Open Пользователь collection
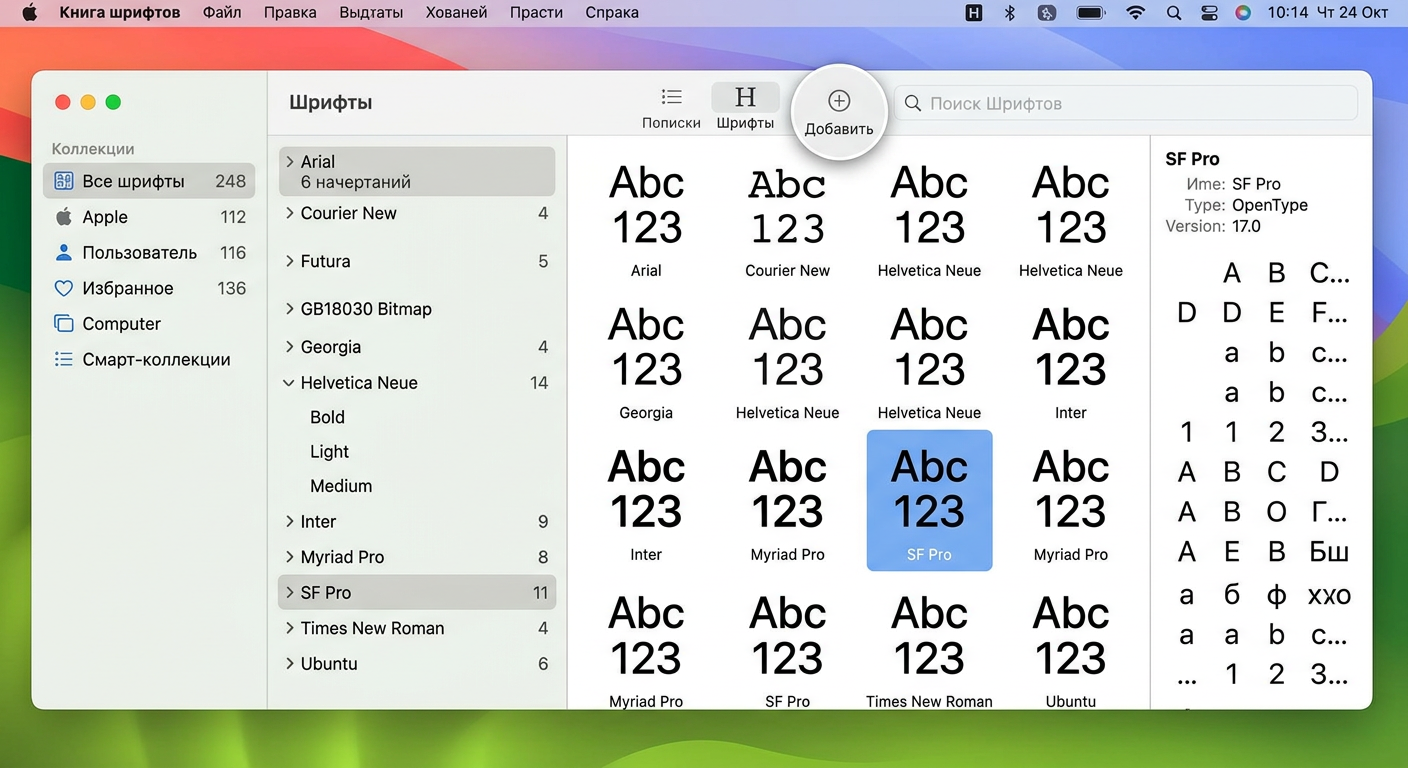This screenshot has height=768, width=1408. (x=138, y=253)
